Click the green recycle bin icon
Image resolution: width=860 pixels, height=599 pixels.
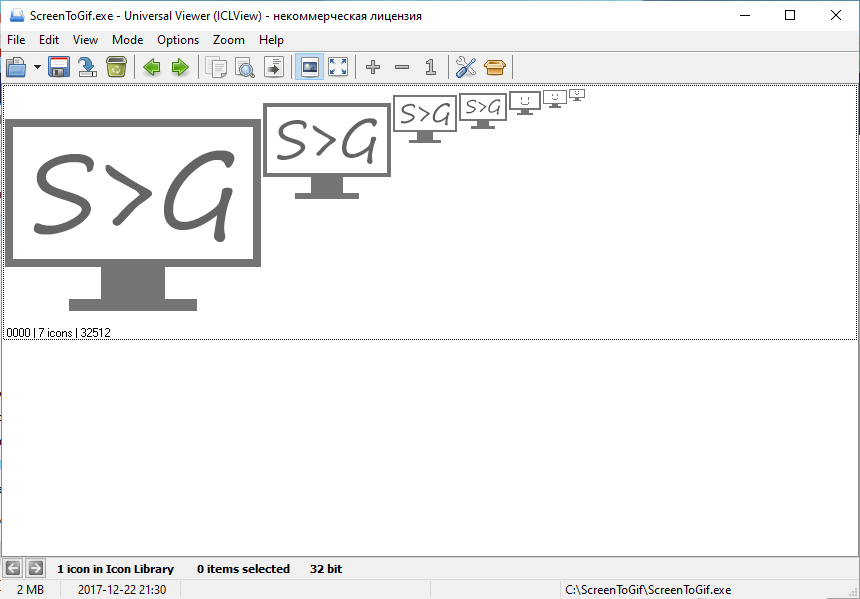[x=116, y=67]
